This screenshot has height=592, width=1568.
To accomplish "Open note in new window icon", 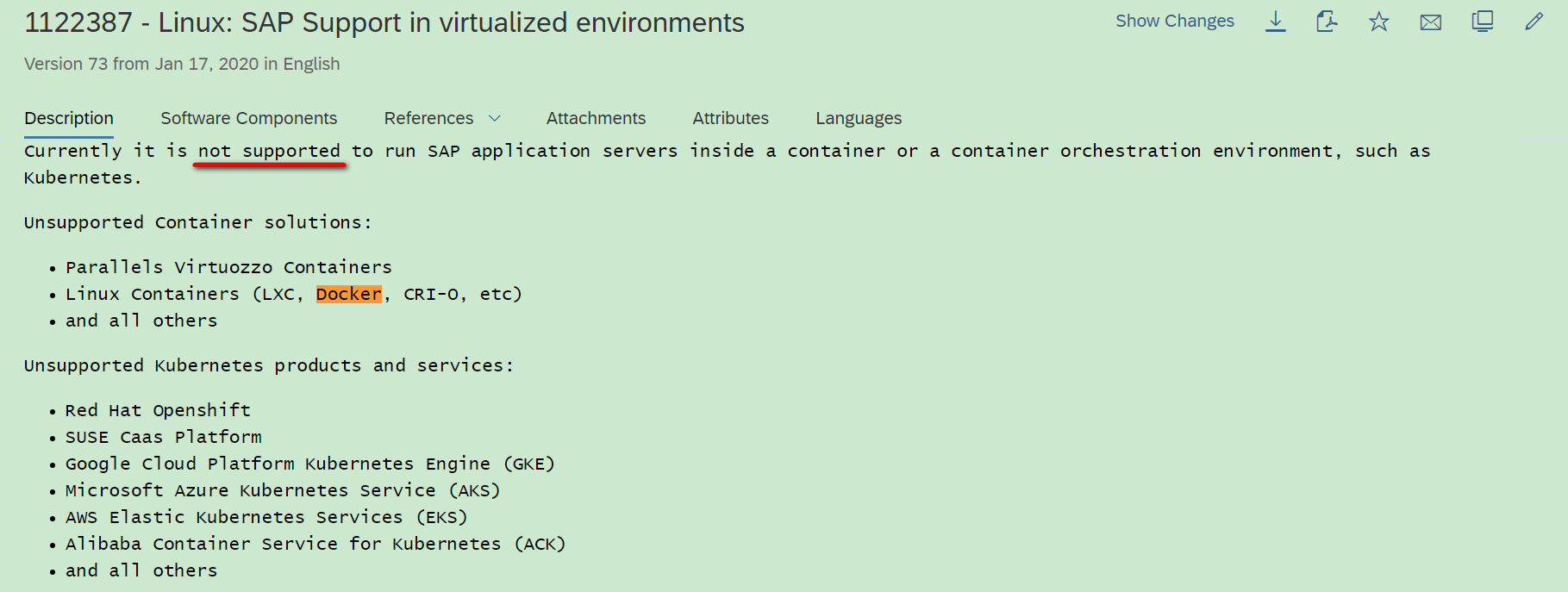I will (1483, 22).
